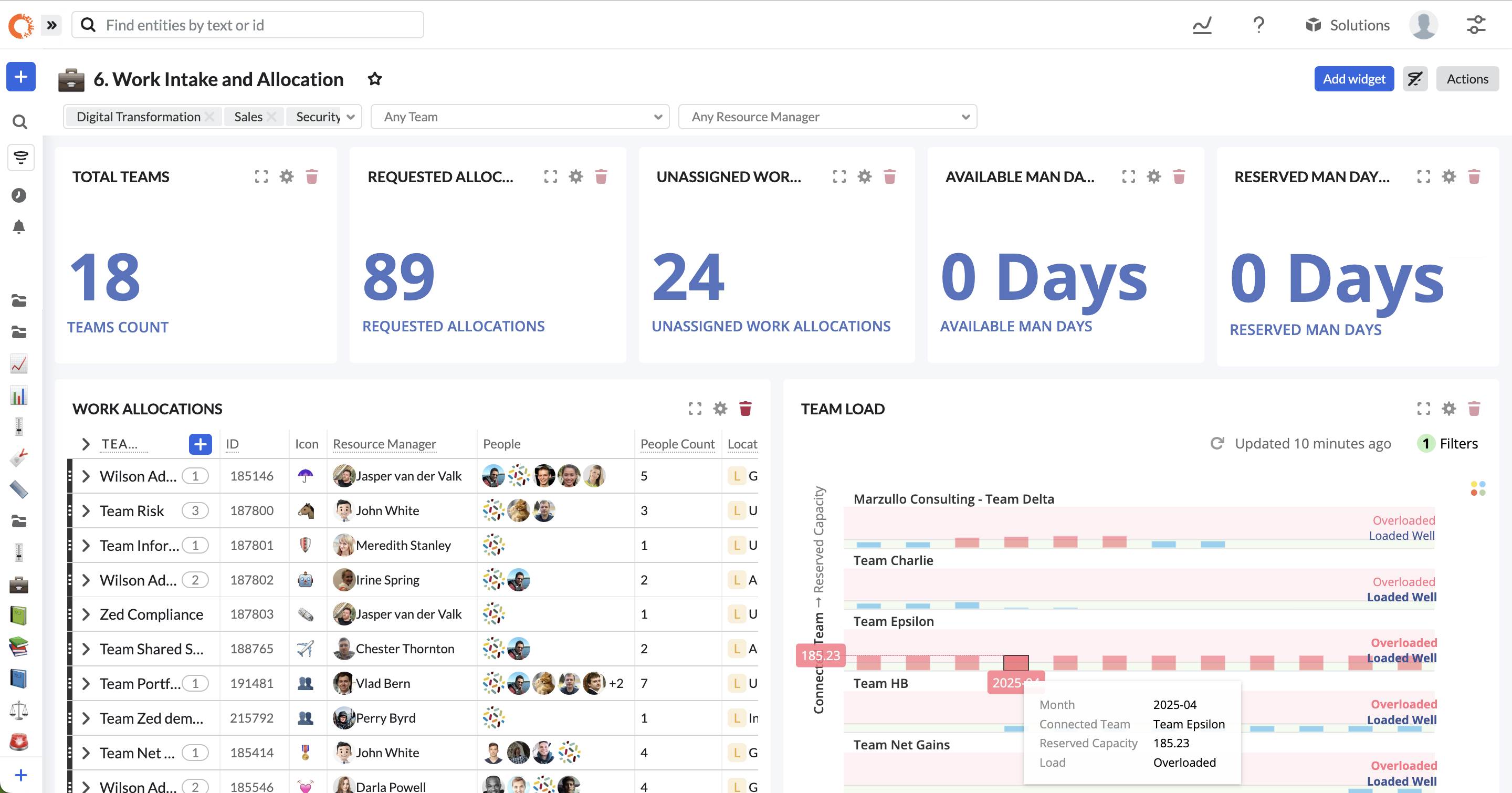Screen dimensions: 1512x793
Task: Open the Any Resource Manager dropdown
Action: coord(827,117)
